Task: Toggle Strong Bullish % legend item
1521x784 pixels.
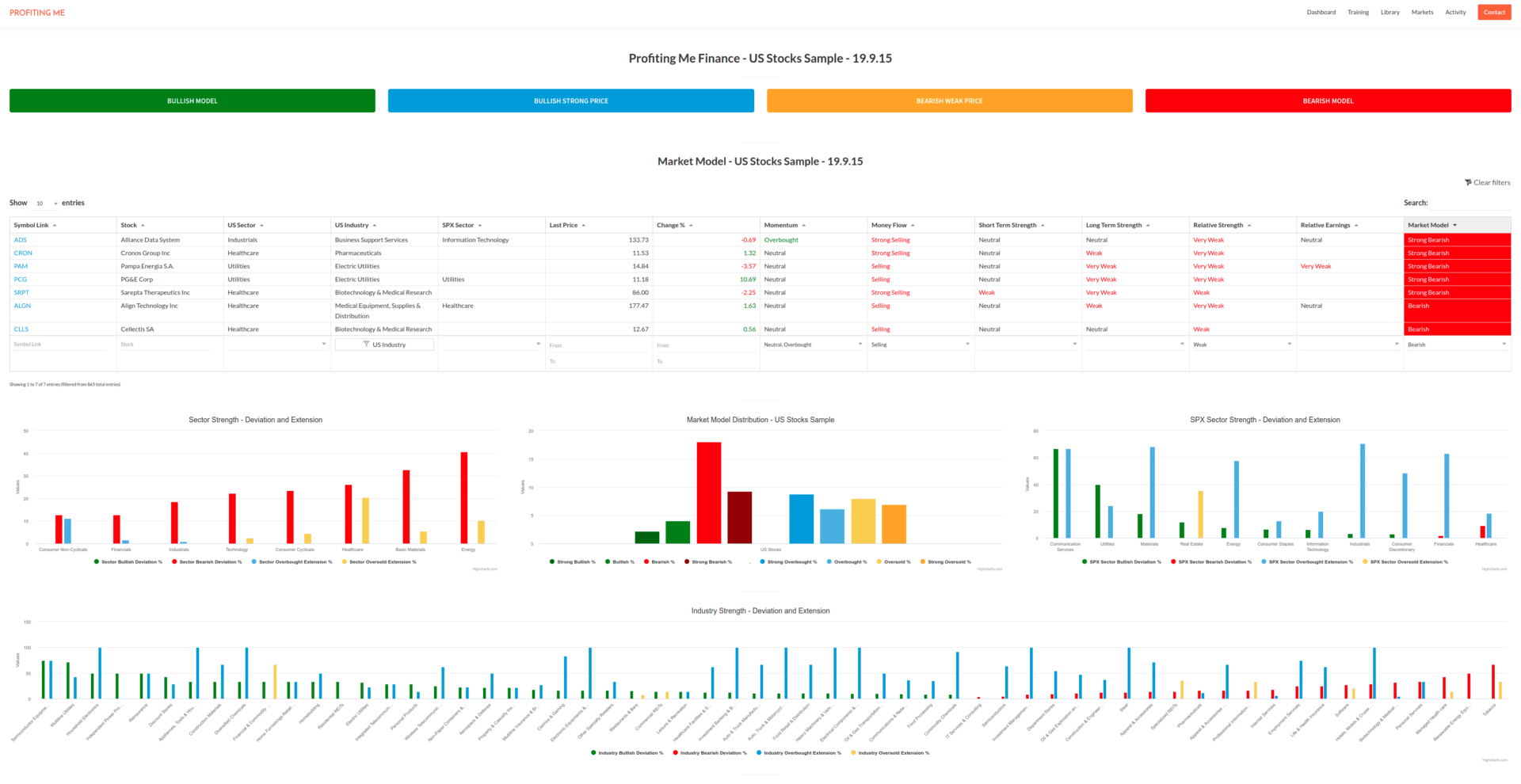Action: pyautogui.click(x=573, y=562)
